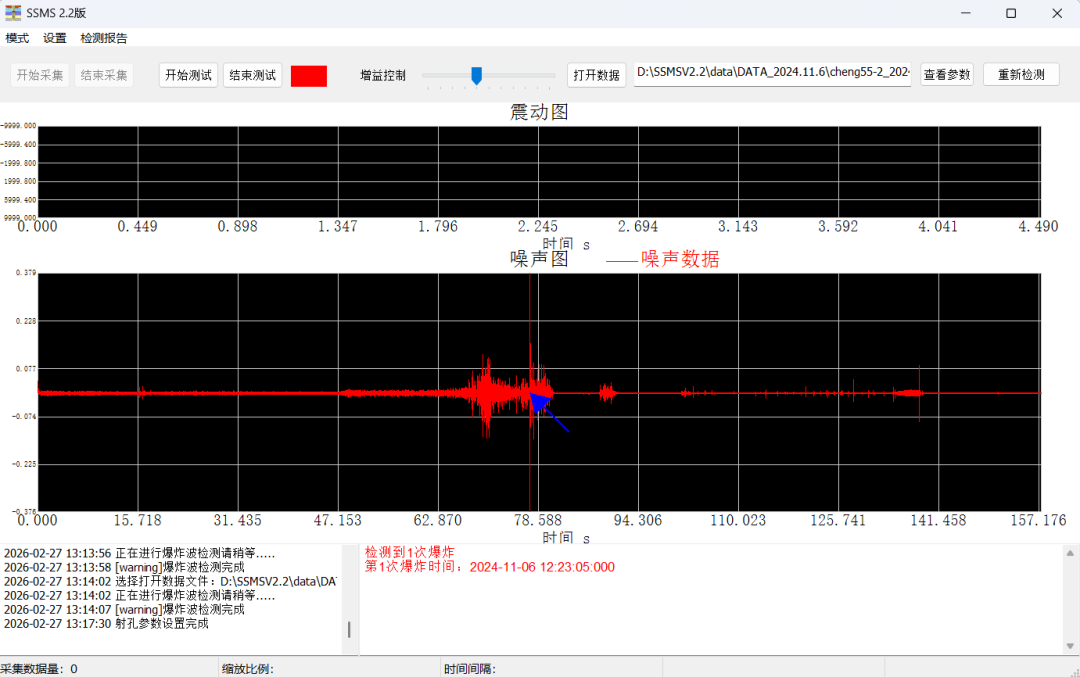Open a data file with 打开数据
The width and height of the screenshot is (1080, 677).
click(x=596, y=75)
